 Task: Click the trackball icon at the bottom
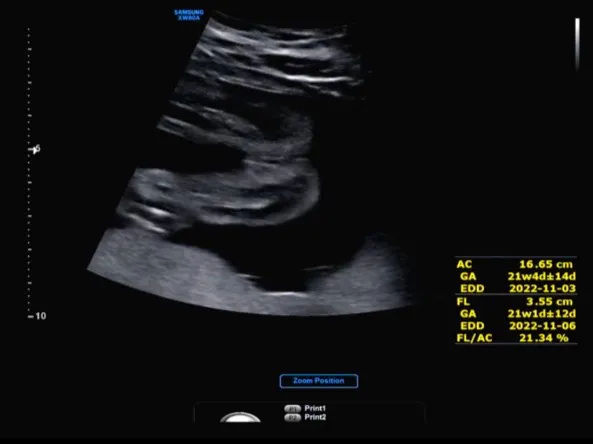[241, 417]
